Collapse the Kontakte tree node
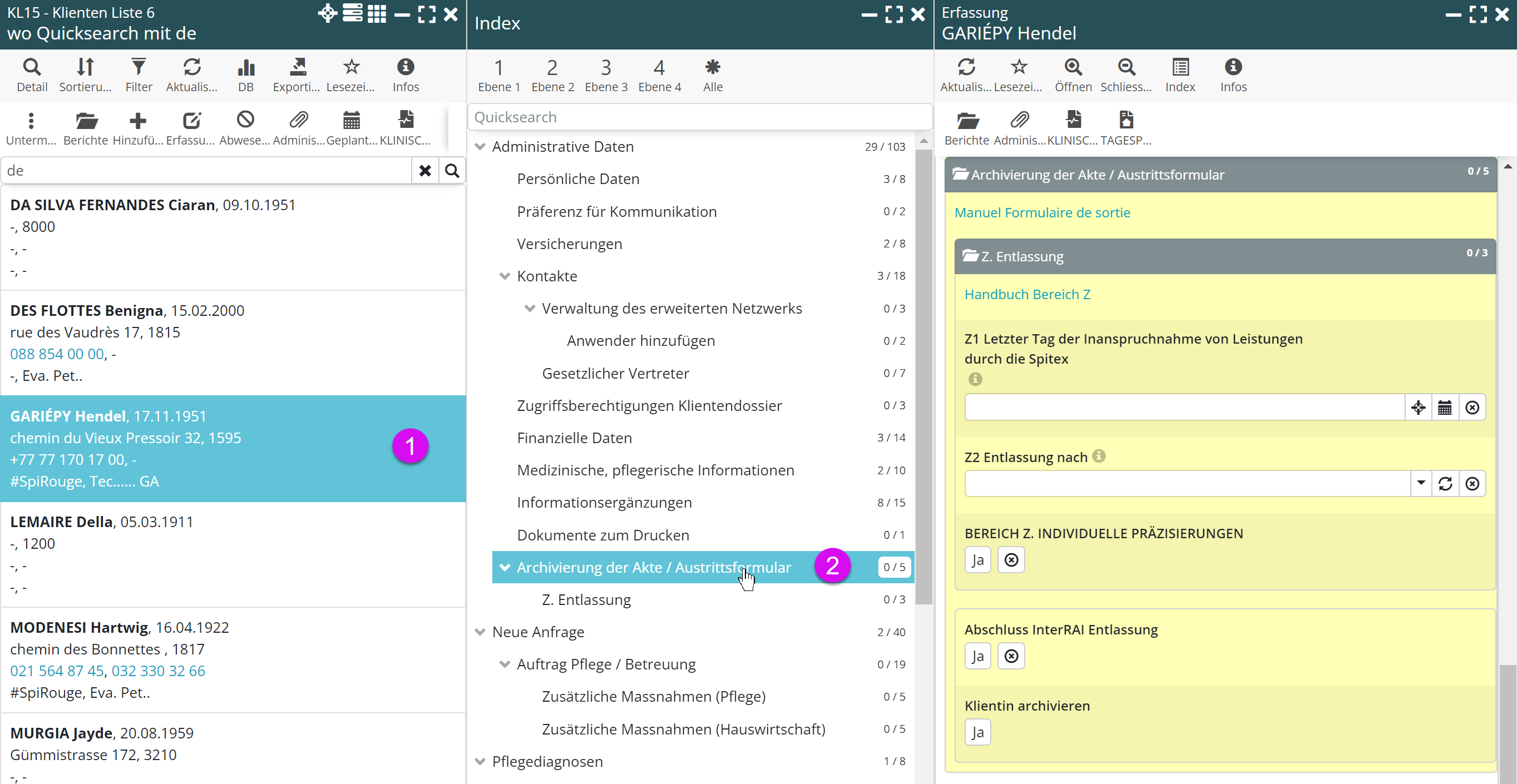 (505, 276)
